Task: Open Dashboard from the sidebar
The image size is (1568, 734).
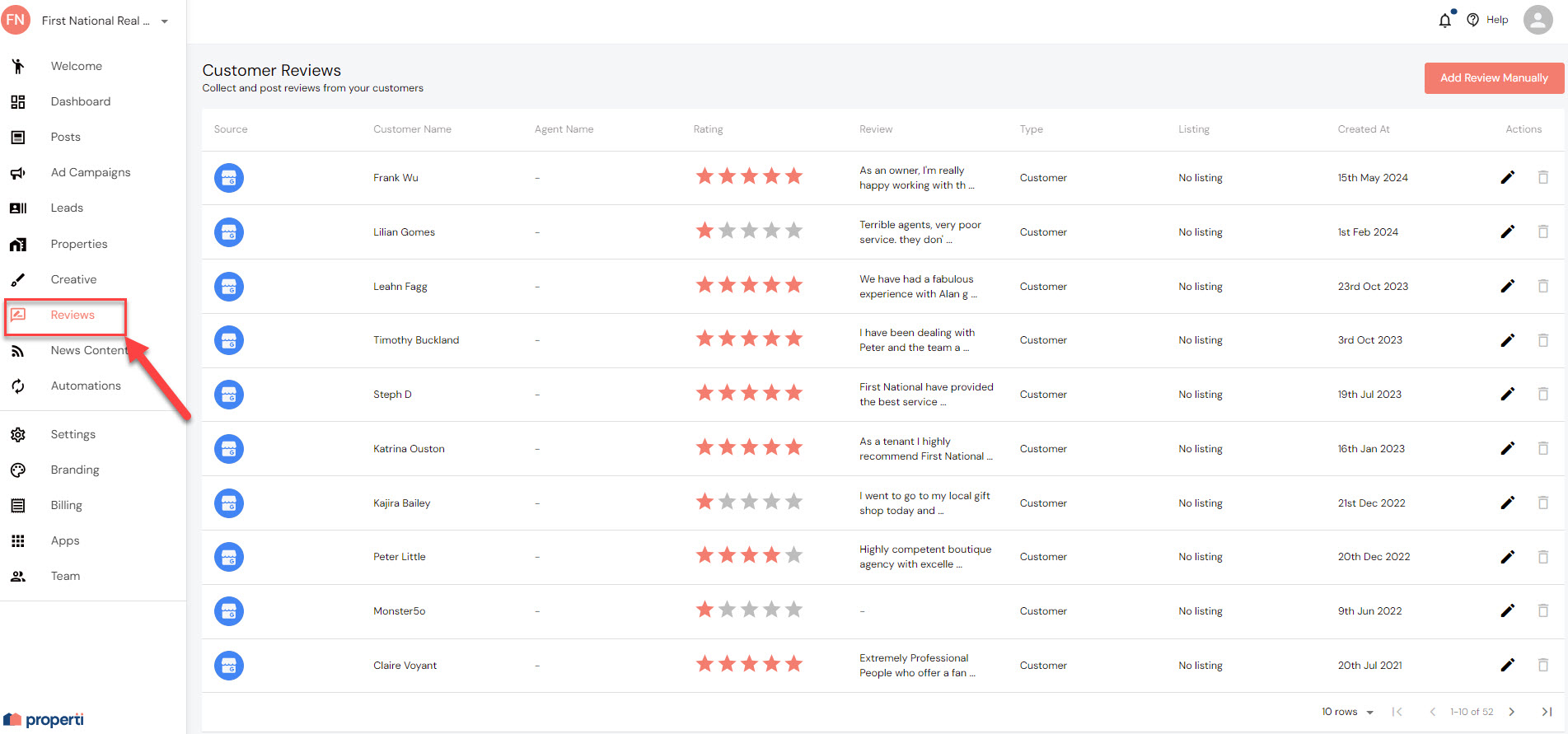Action: tap(80, 101)
